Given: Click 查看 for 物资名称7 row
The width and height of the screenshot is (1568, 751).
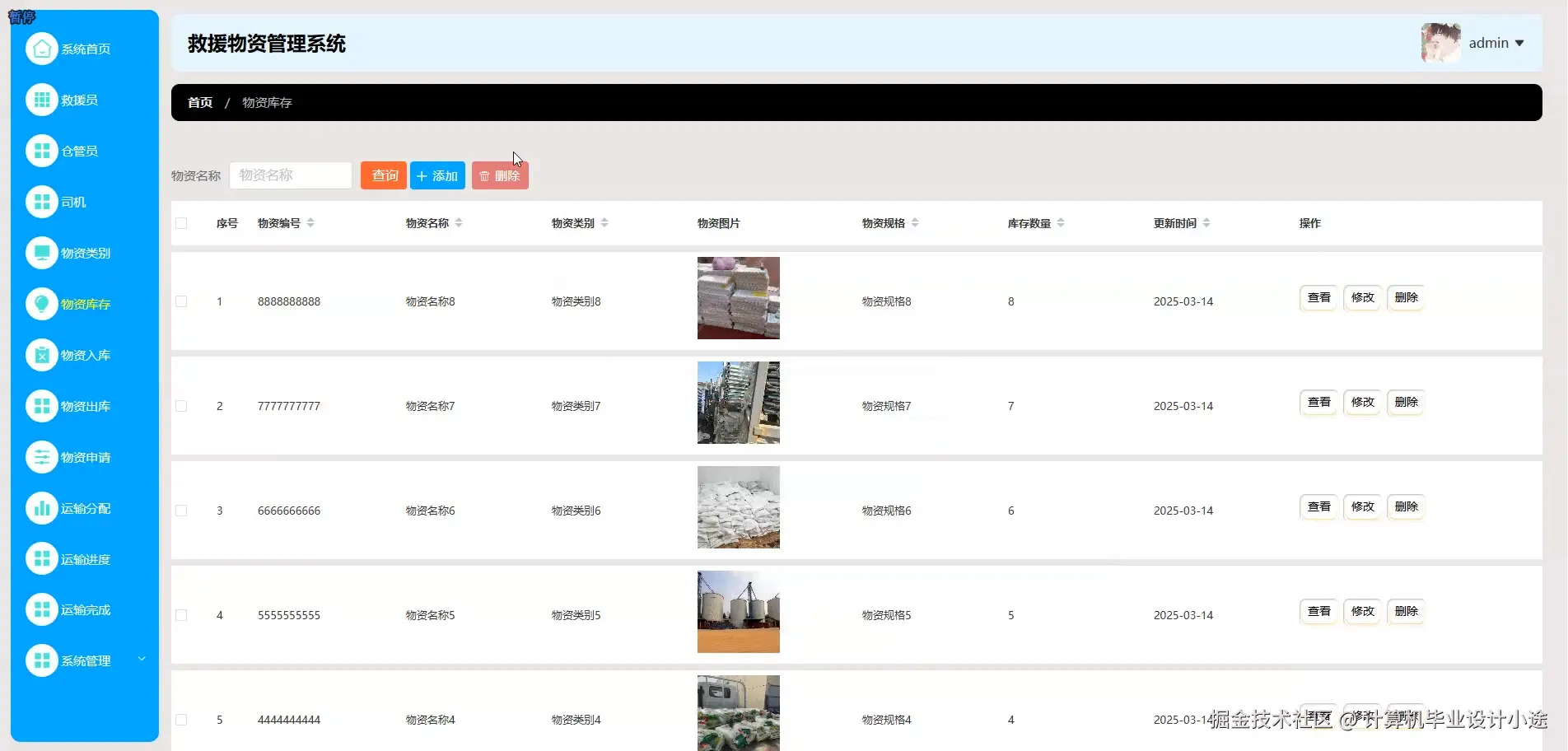Looking at the screenshot, I should pyautogui.click(x=1318, y=402).
